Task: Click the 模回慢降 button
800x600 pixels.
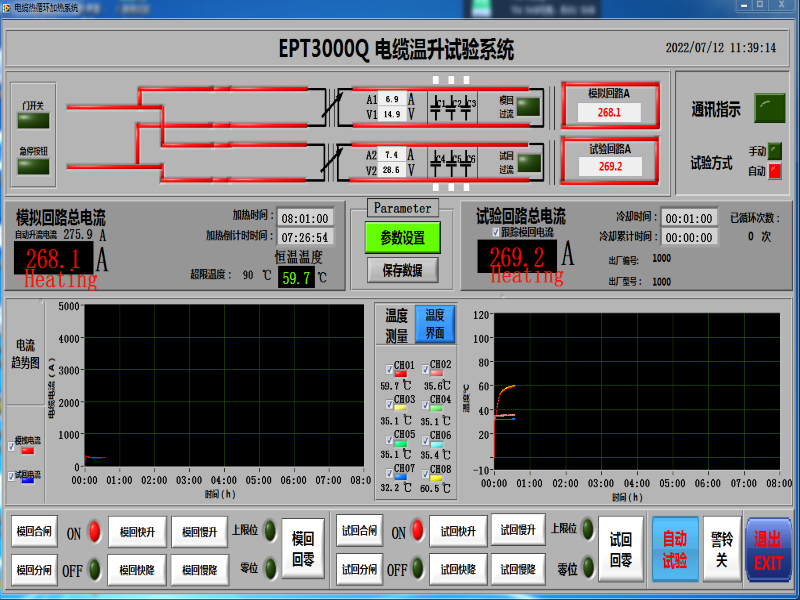Action: click(199, 569)
